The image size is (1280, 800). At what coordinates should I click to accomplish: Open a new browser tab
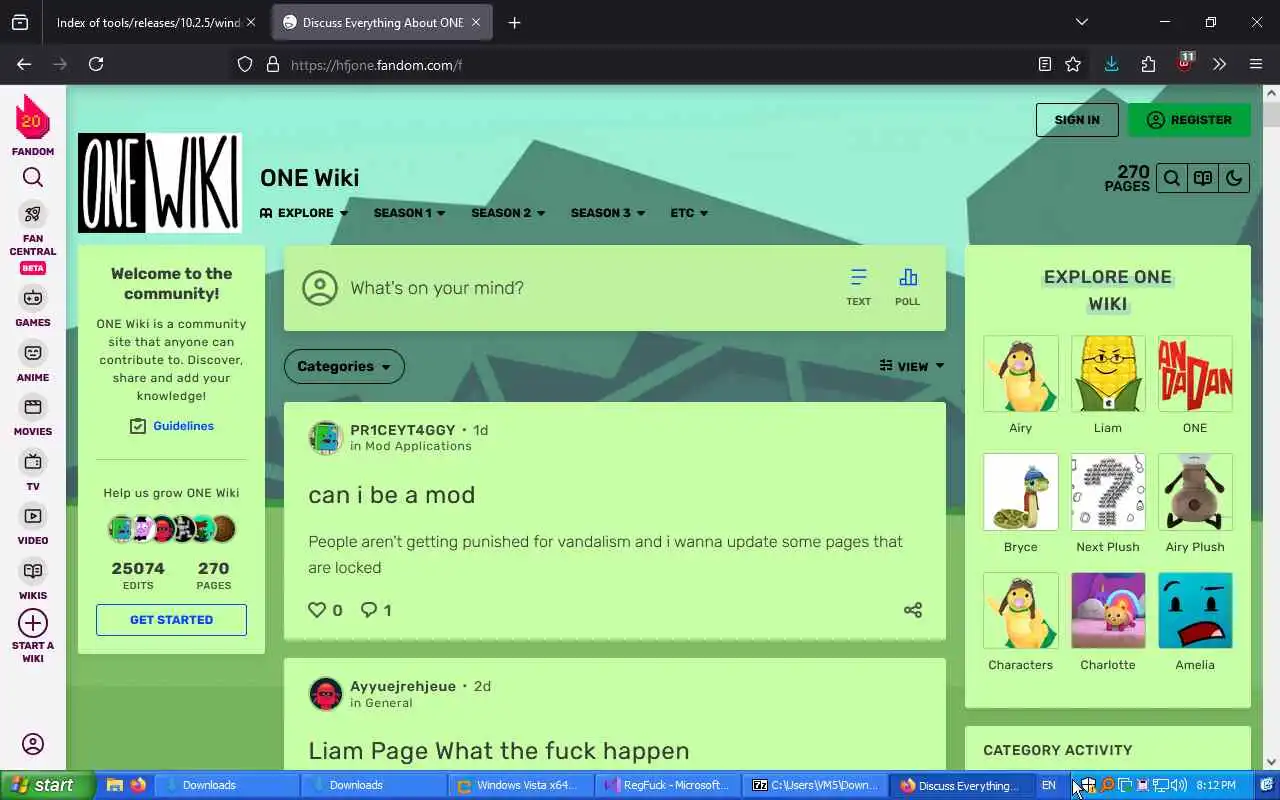[514, 22]
